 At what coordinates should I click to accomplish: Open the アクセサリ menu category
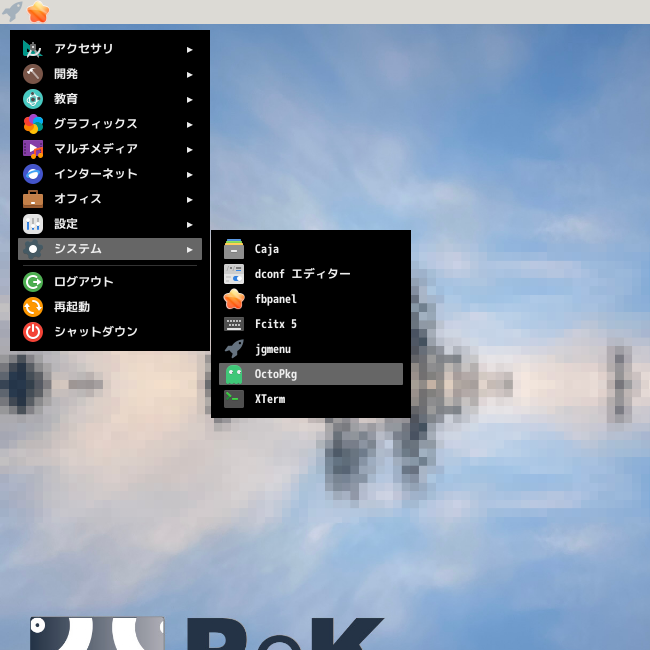110,49
